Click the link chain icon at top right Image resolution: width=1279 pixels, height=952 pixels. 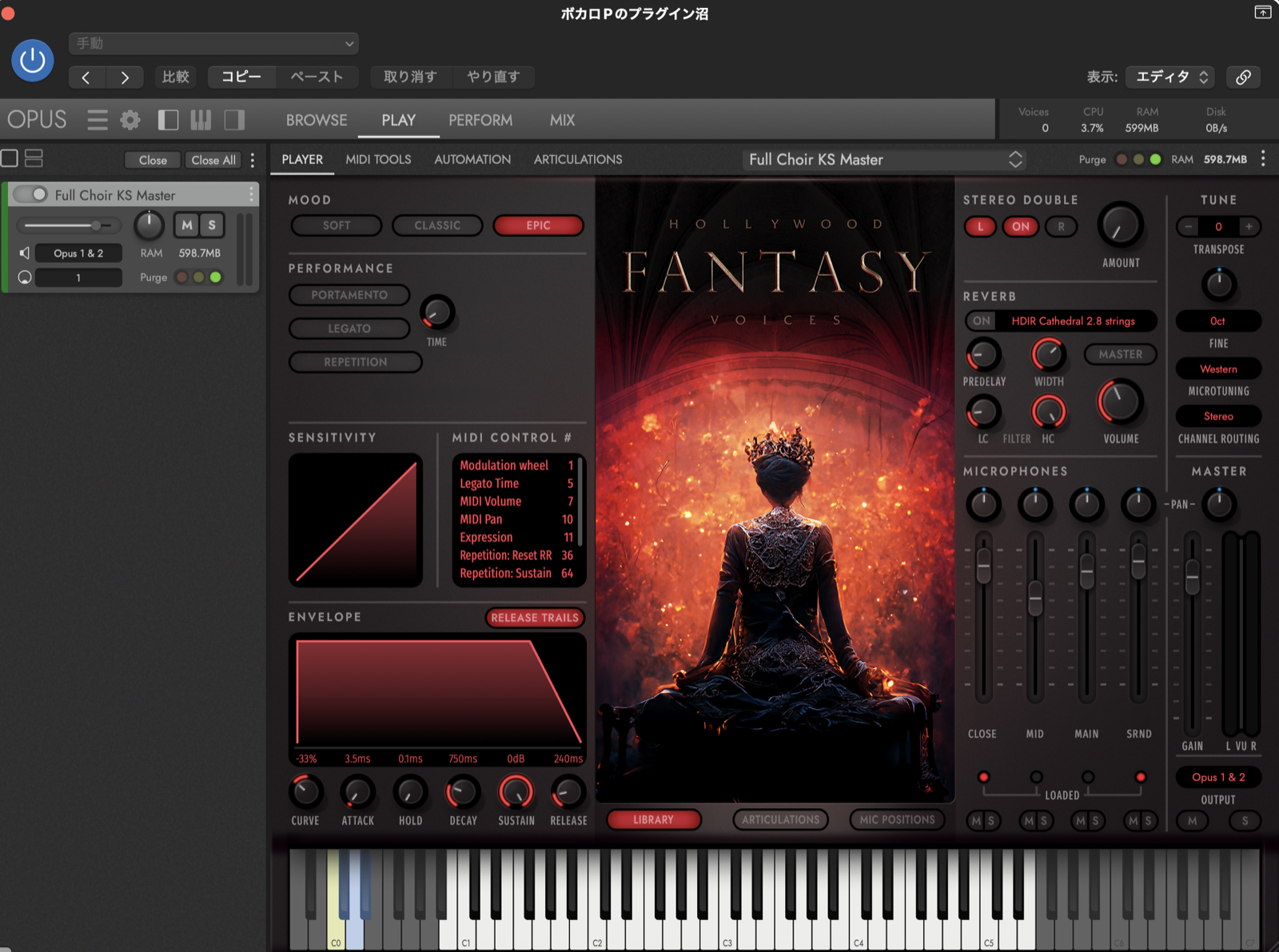pyautogui.click(x=1243, y=77)
